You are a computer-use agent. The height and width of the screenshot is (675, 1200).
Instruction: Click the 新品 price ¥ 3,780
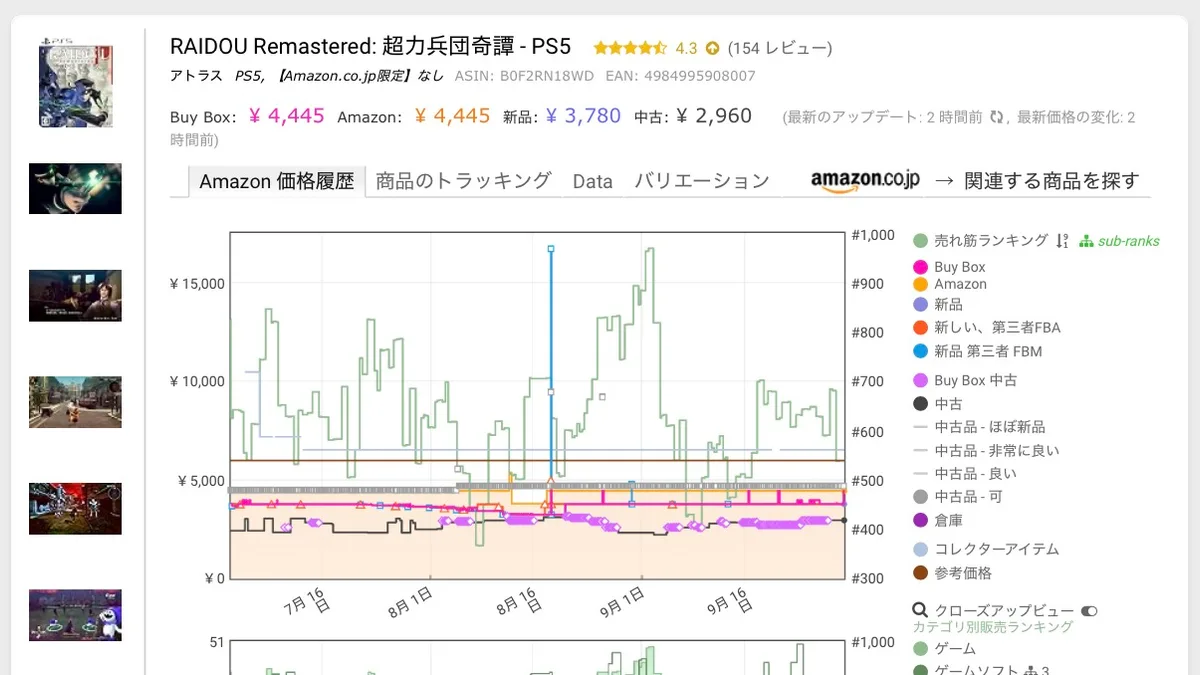click(x=584, y=116)
